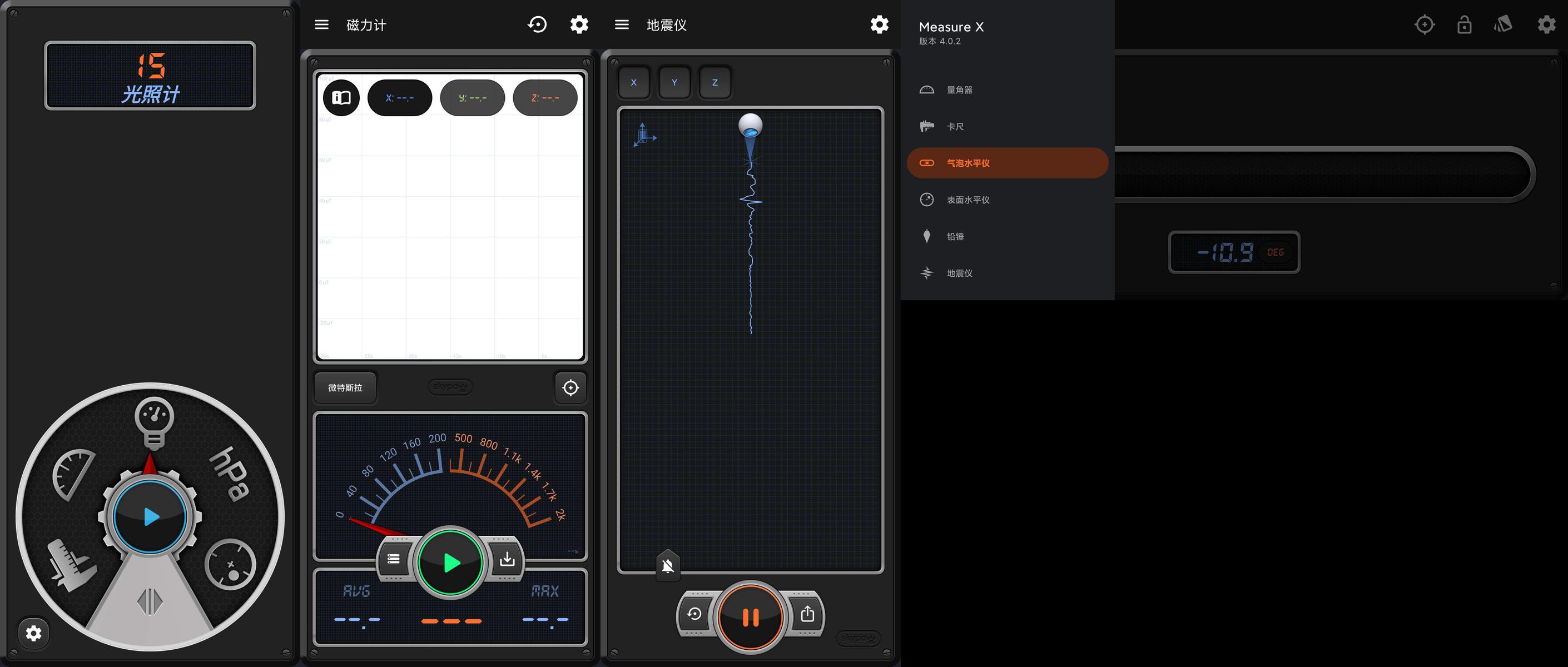Click the seismograph sensor ball marker
The width and height of the screenshot is (1568, 667).
tap(751, 125)
